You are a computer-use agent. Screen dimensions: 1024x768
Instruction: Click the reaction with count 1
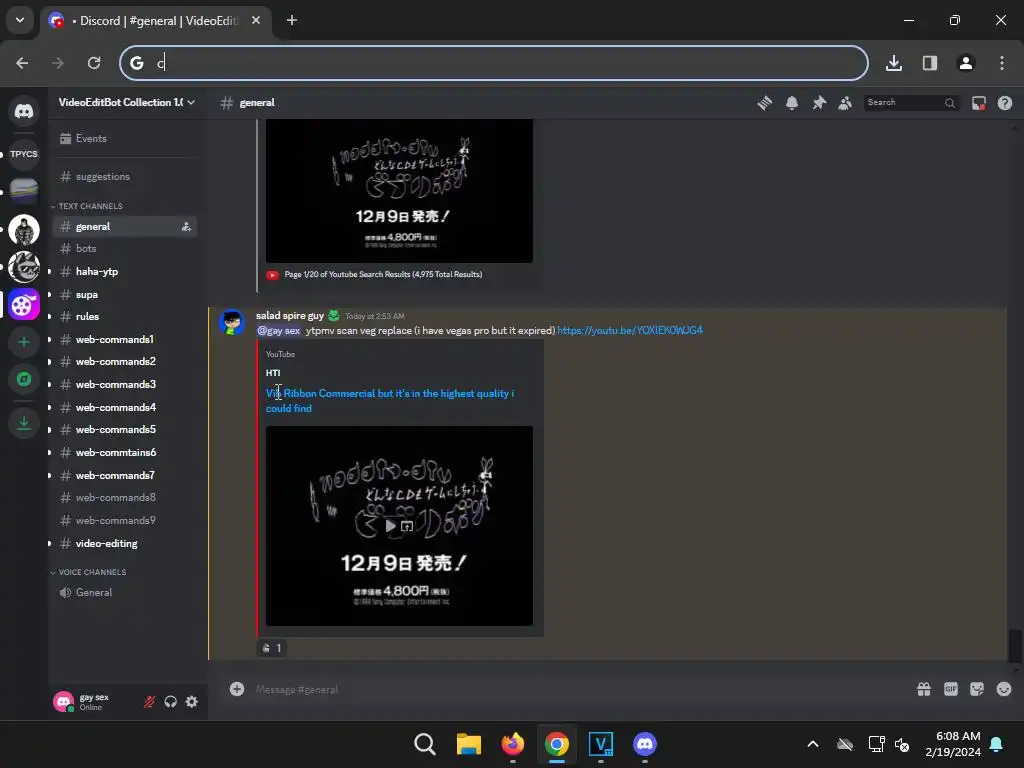point(271,648)
